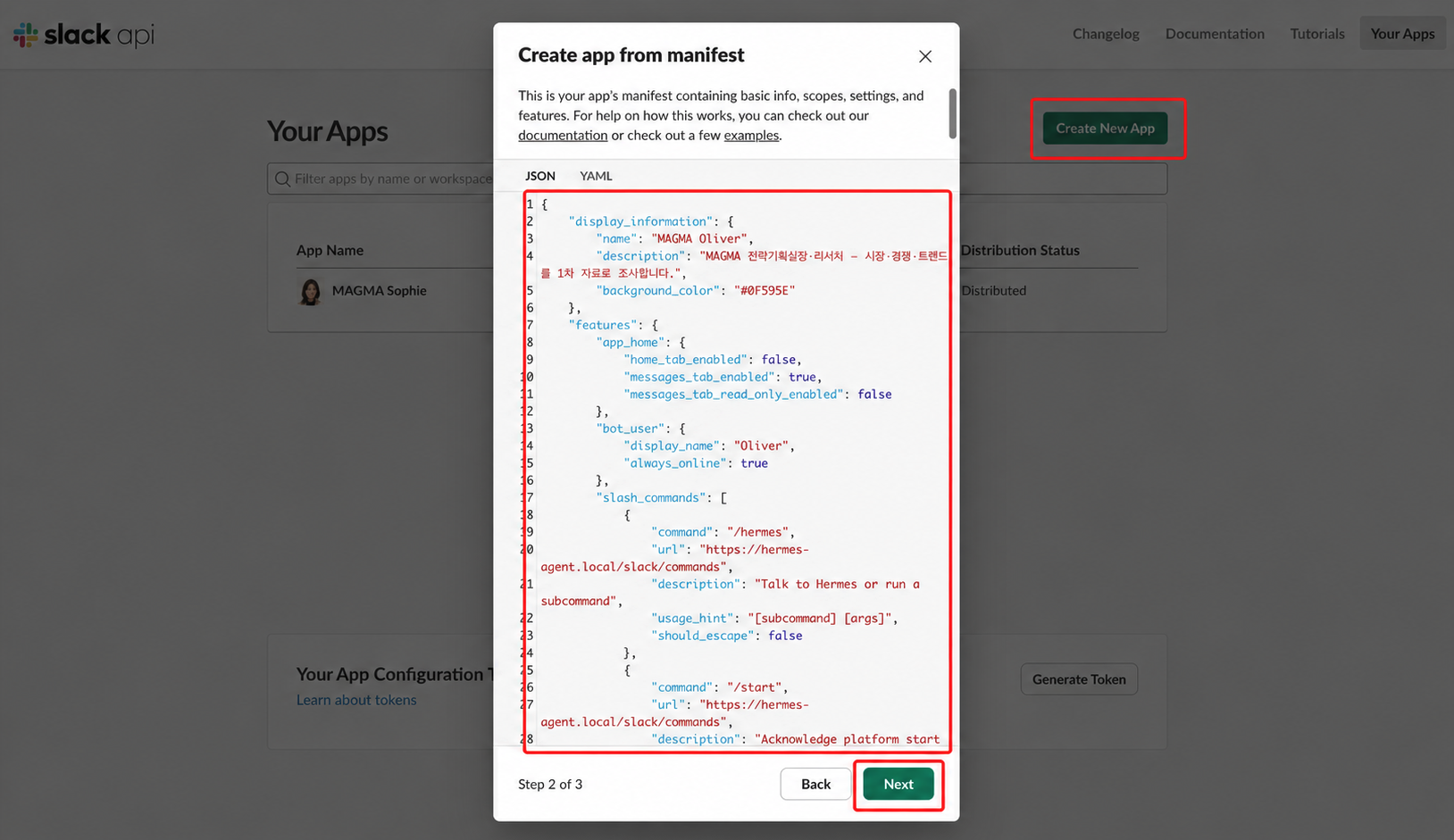Open the MAGMA Sophie app avatar
The image size is (1454, 840).
pos(310,291)
